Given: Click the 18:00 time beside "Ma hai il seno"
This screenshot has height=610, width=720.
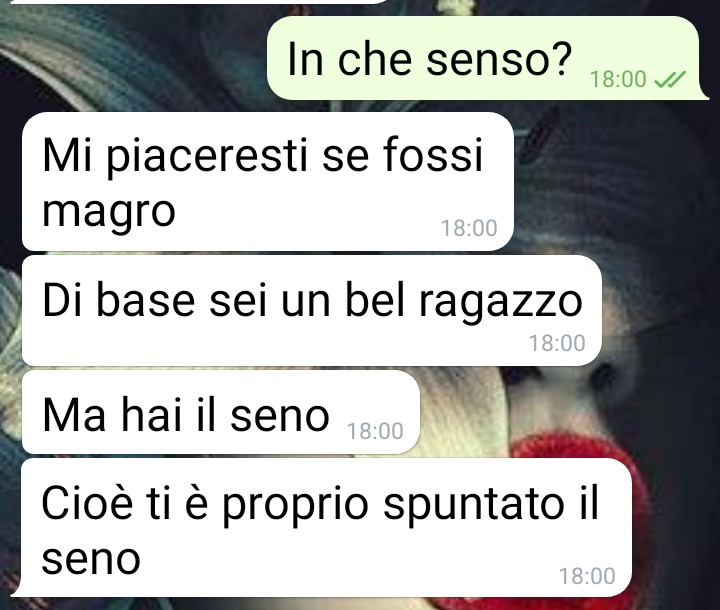Looking at the screenshot, I should (x=375, y=431).
